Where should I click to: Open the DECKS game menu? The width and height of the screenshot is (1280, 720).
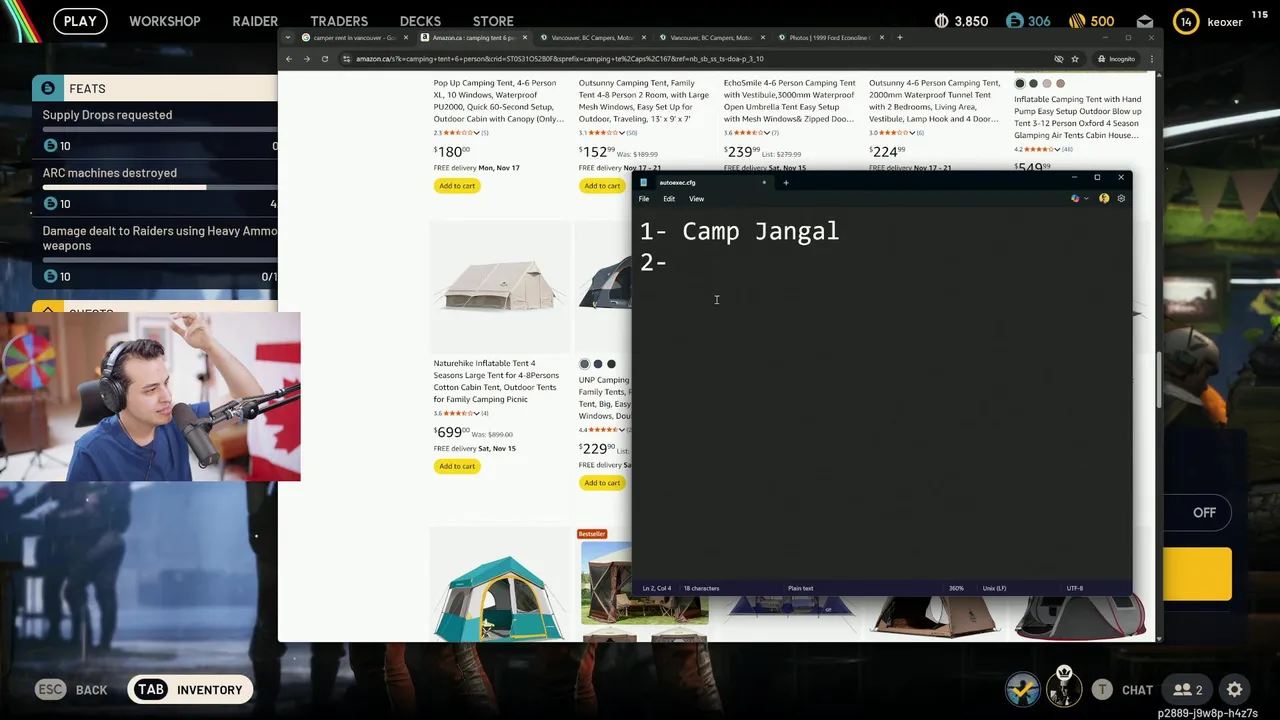point(420,21)
